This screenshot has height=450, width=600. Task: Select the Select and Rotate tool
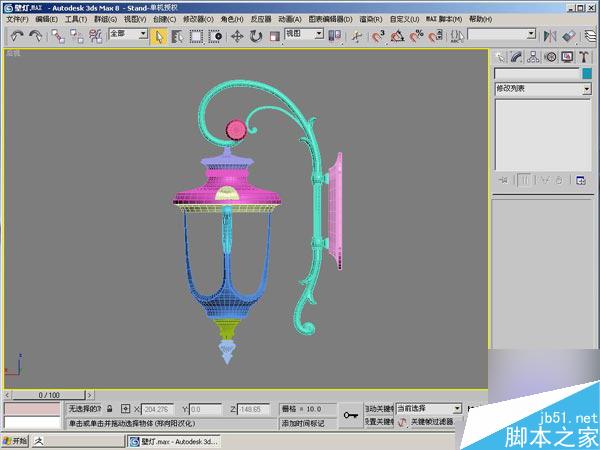[256, 36]
